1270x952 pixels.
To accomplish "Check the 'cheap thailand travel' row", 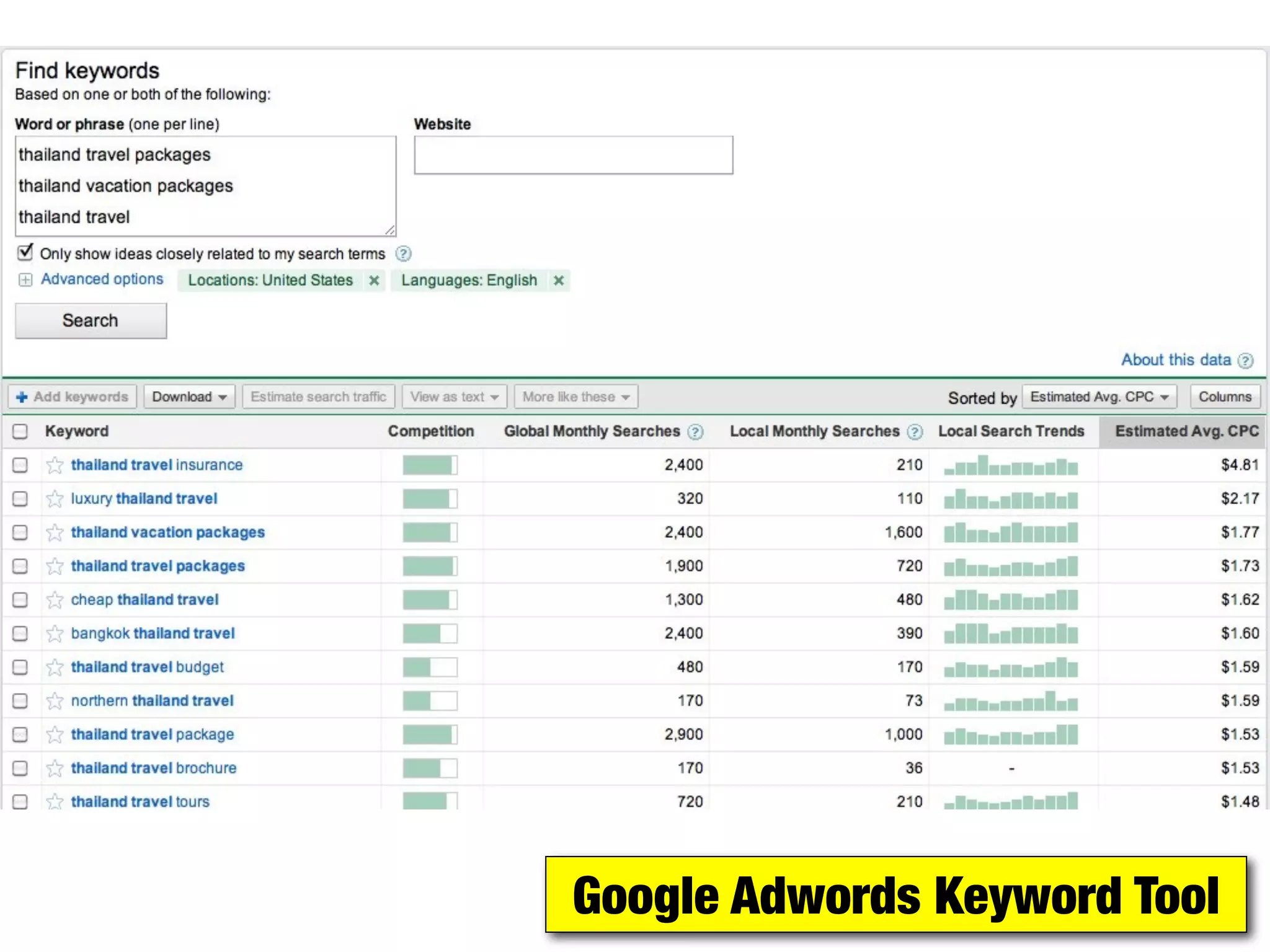I will (x=20, y=599).
